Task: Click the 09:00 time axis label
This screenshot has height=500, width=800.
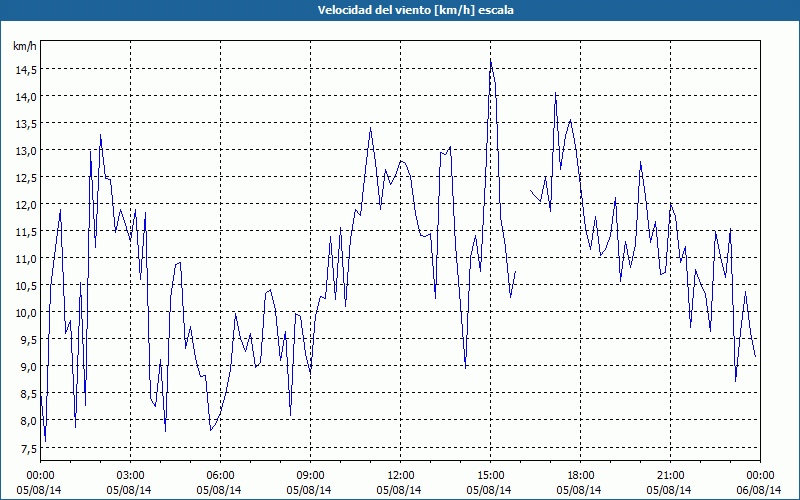Action: pyautogui.click(x=310, y=476)
